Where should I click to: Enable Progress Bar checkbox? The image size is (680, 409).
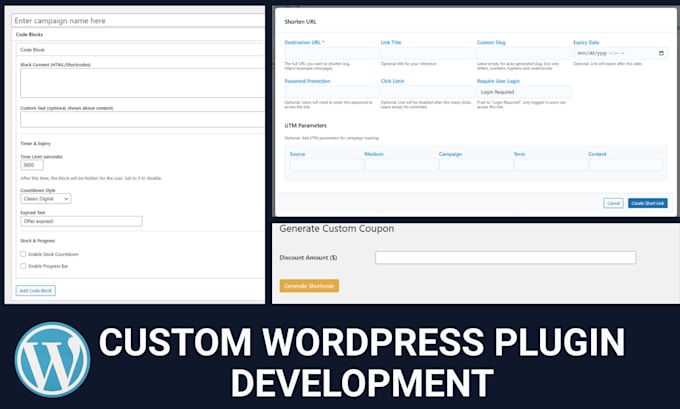tap(23, 266)
